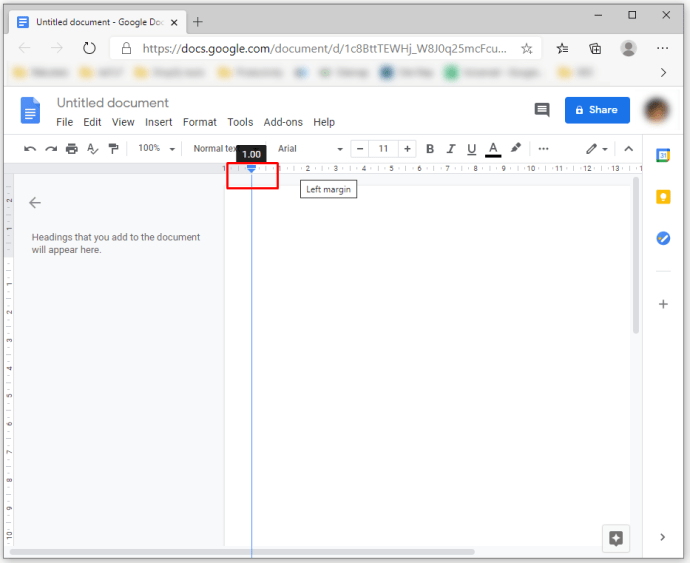
Task: Open Google Keep in the side panel
Action: click(x=663, y=197)
